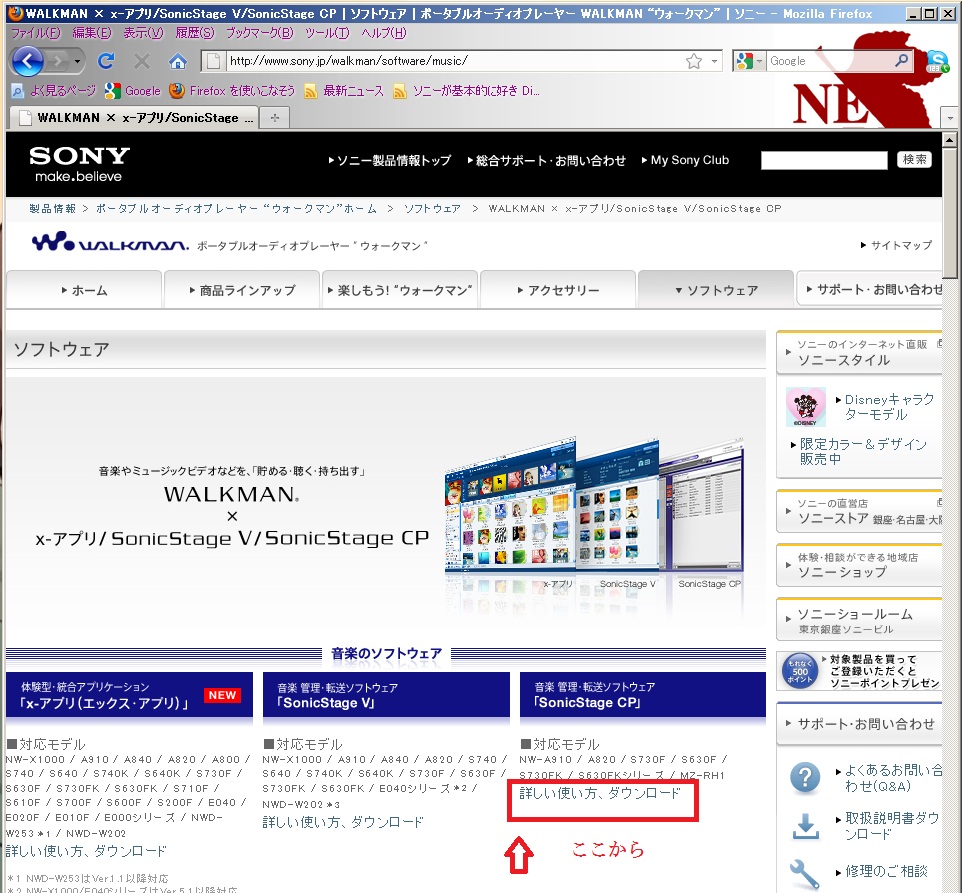Select the 商品ラインアップ navigation tab

coord(242,289)
